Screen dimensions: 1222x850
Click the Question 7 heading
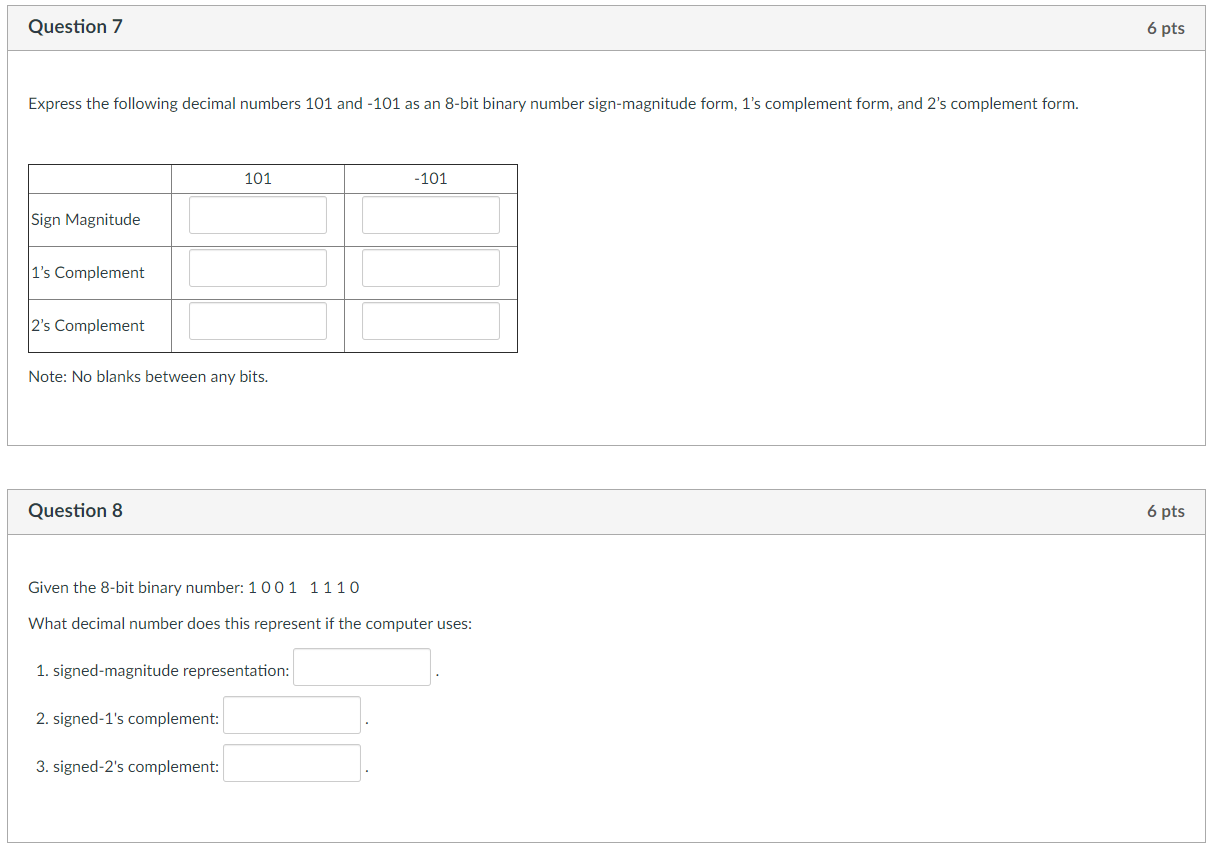click(x=76, y=27)
